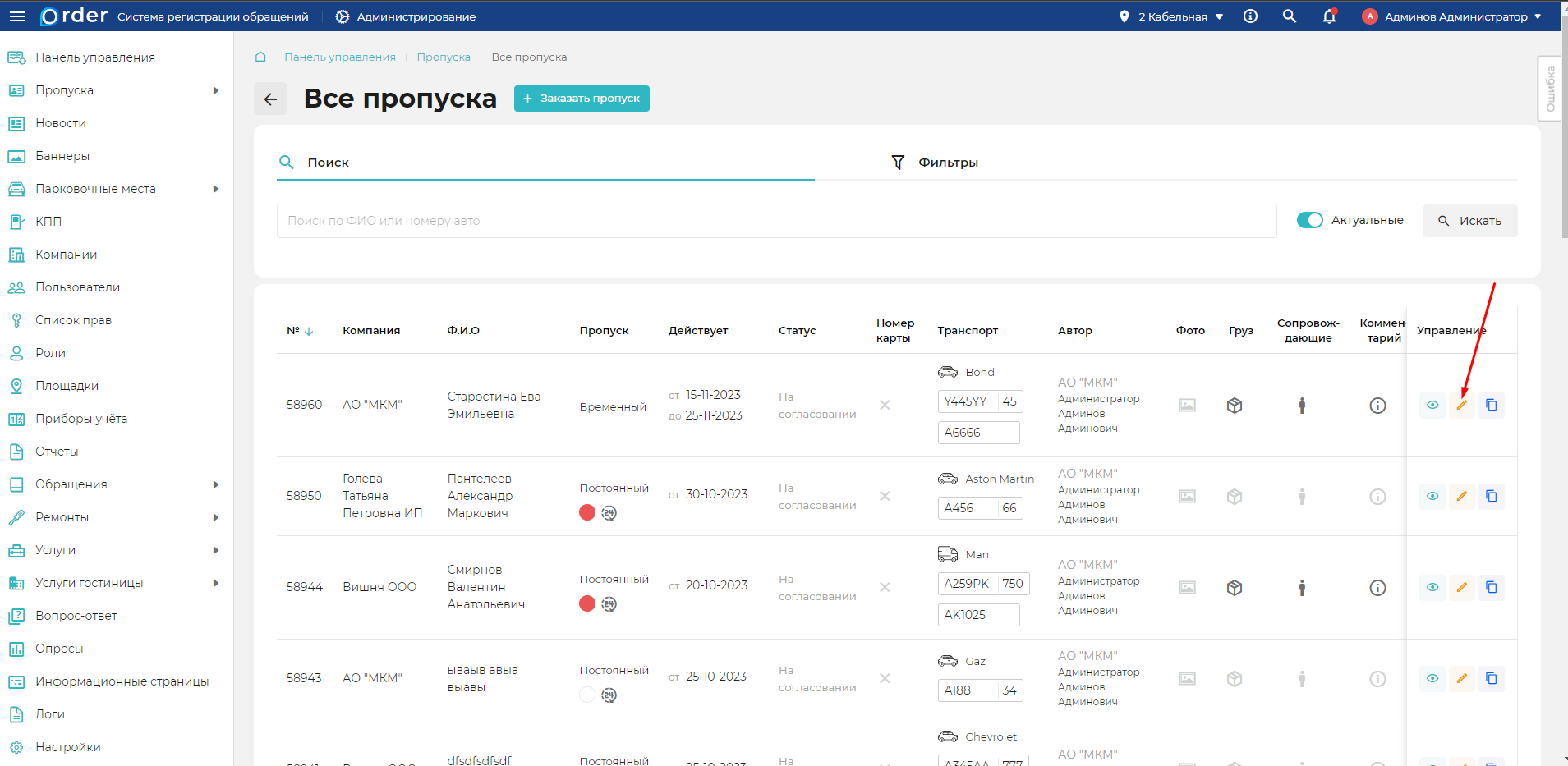Toggle the Актуальные switch
1568x766 pixels.
(1309, 221)
